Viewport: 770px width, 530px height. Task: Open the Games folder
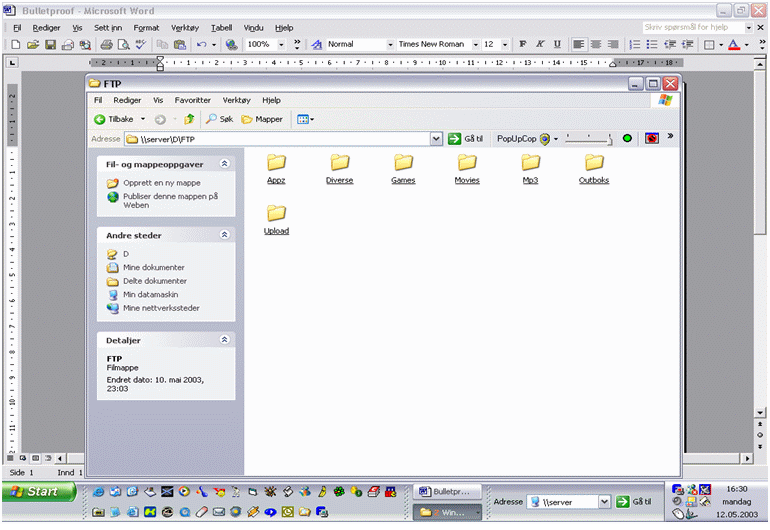403,168
